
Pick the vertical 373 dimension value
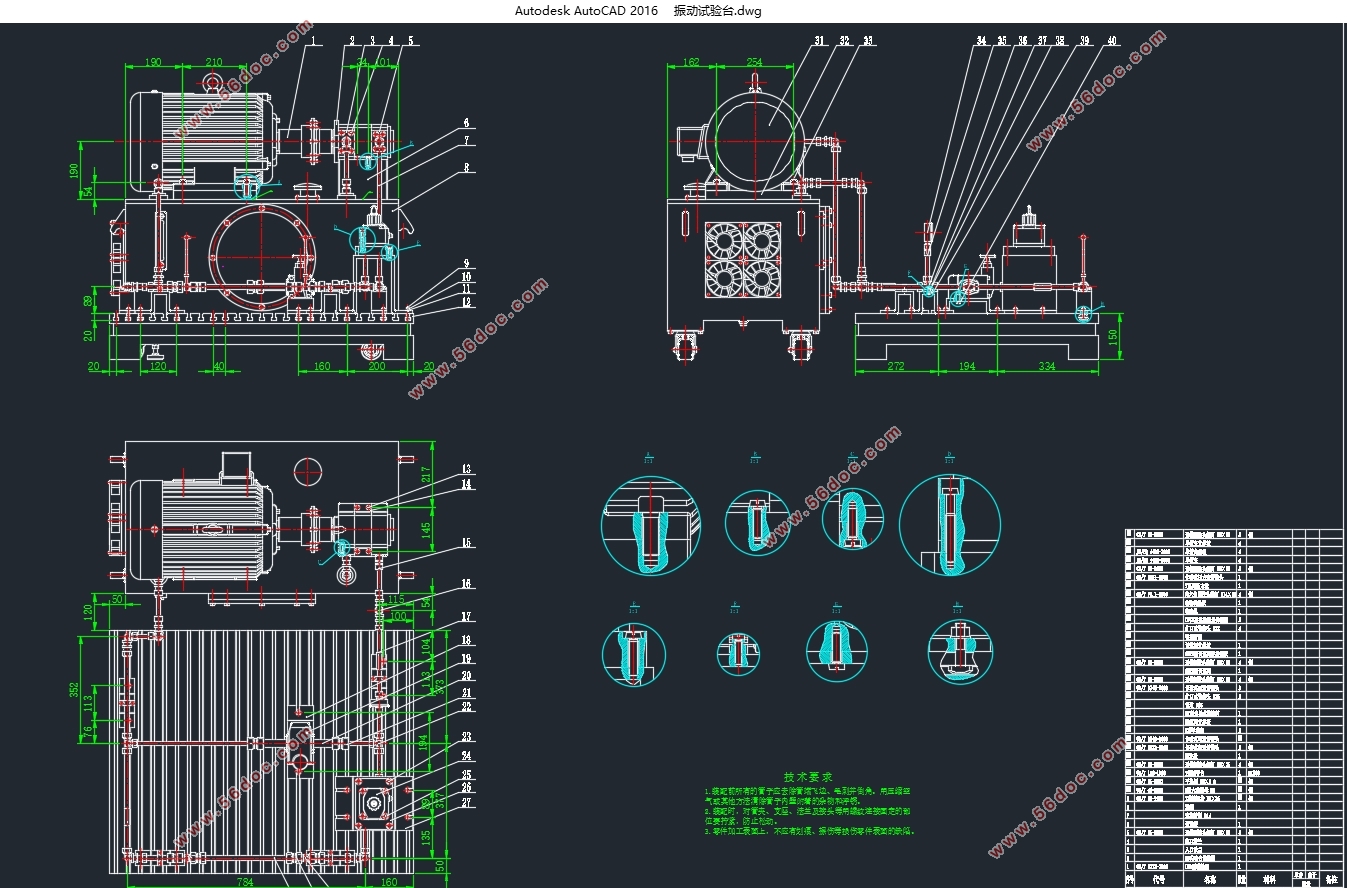point(441,688)
